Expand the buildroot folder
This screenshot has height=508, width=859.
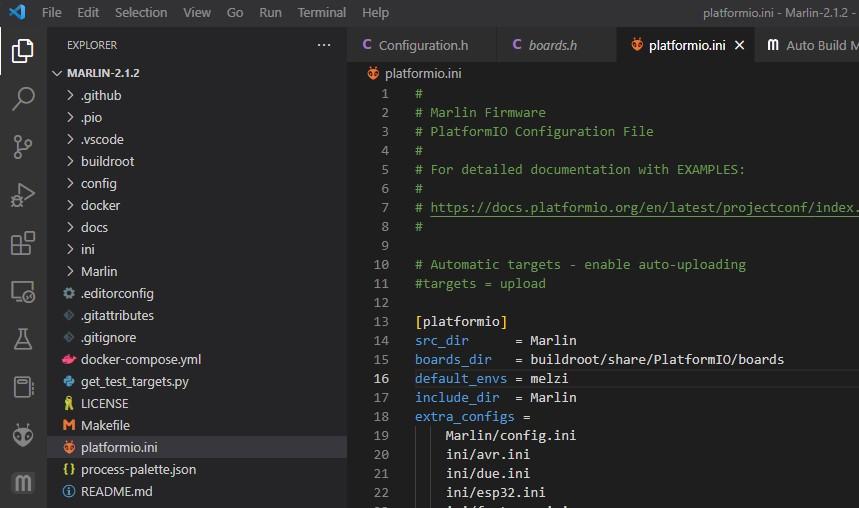point(107,161)
